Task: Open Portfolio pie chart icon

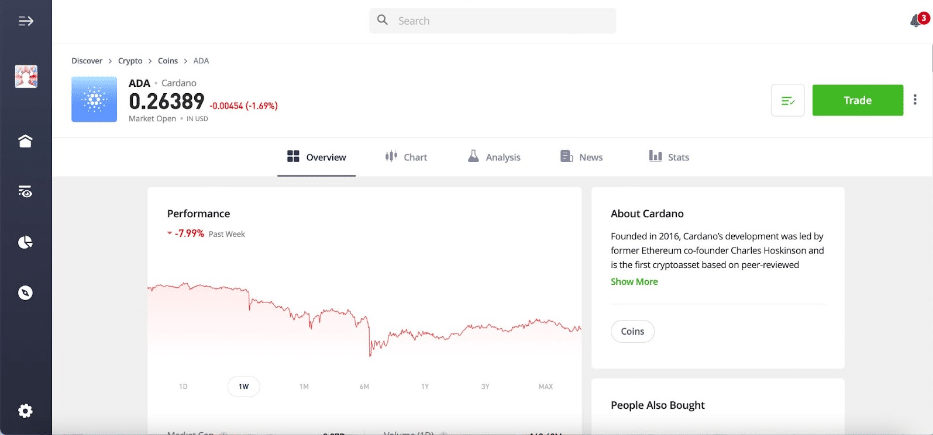Action: (x=26, y=243)
